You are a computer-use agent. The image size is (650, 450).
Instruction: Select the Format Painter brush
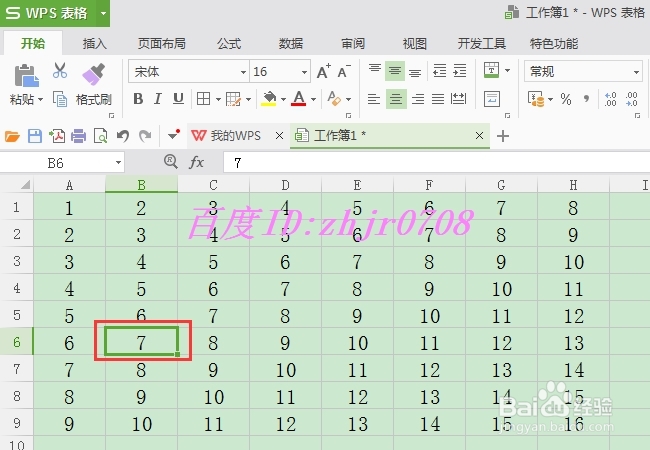click(x=93, y=74)
